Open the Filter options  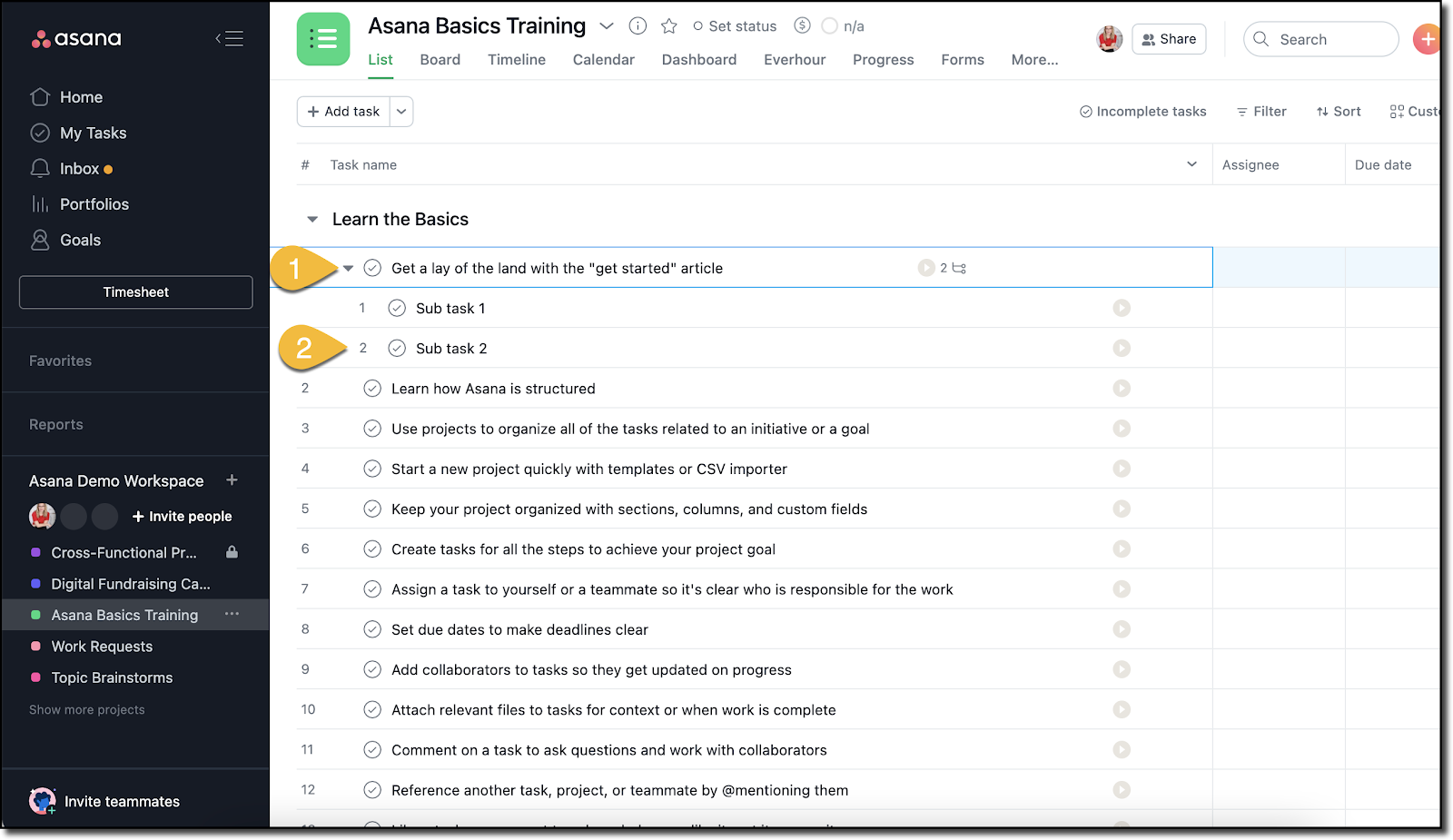pyautogui.click(x=1261, y=112)
